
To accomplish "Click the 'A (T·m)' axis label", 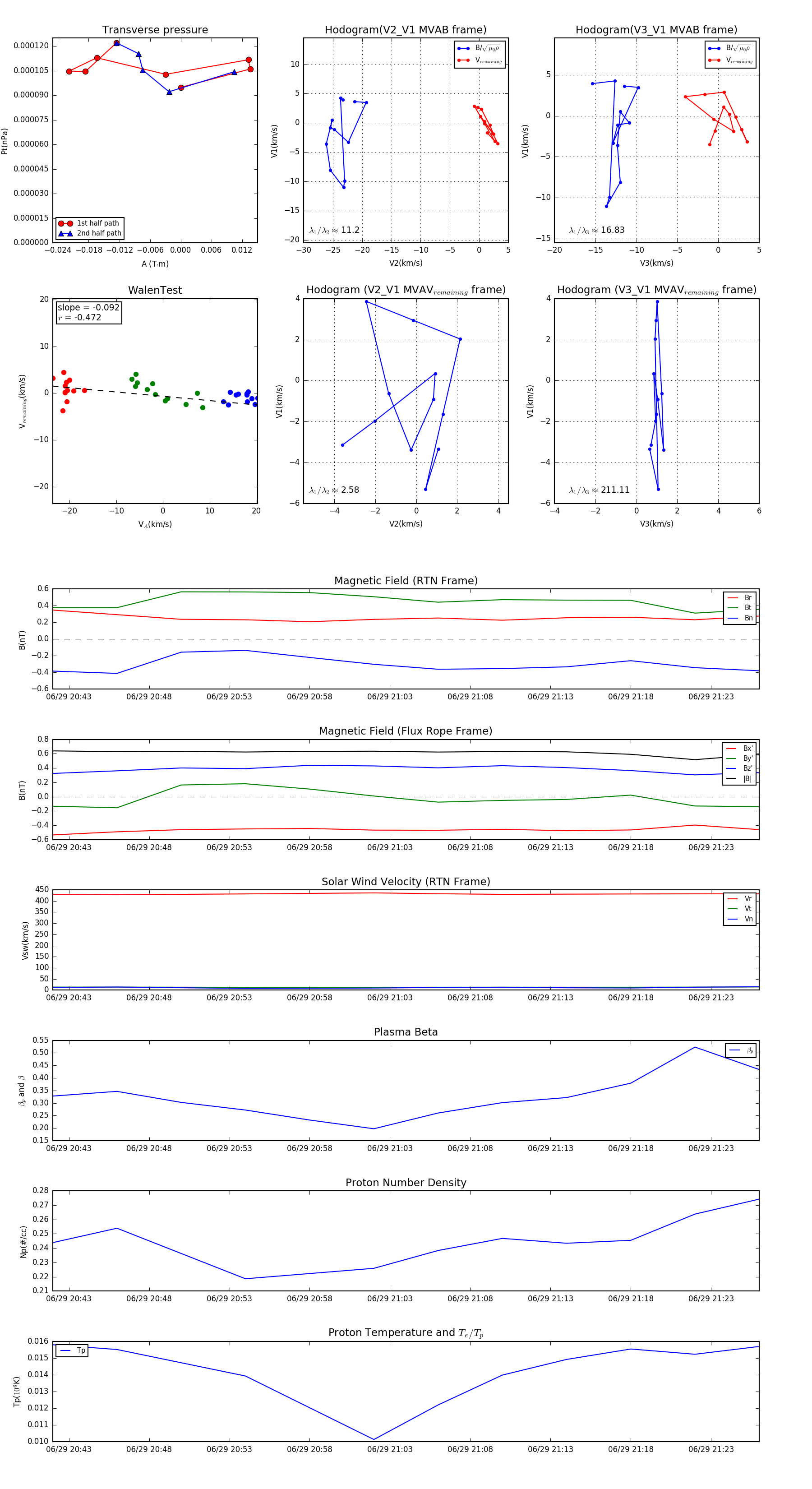I will coord(155,264).
